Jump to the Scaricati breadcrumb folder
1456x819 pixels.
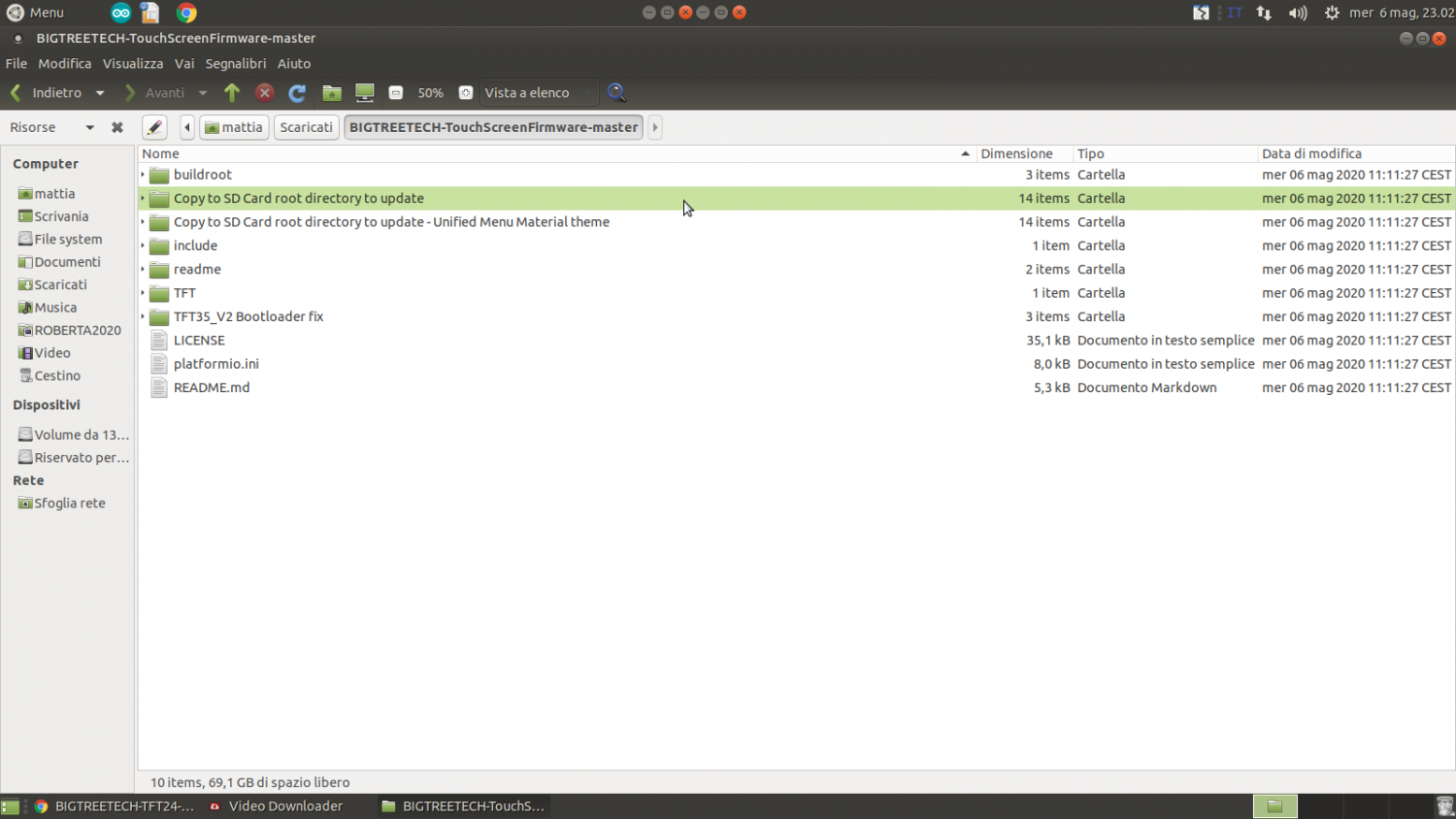(x=306, y=127)
